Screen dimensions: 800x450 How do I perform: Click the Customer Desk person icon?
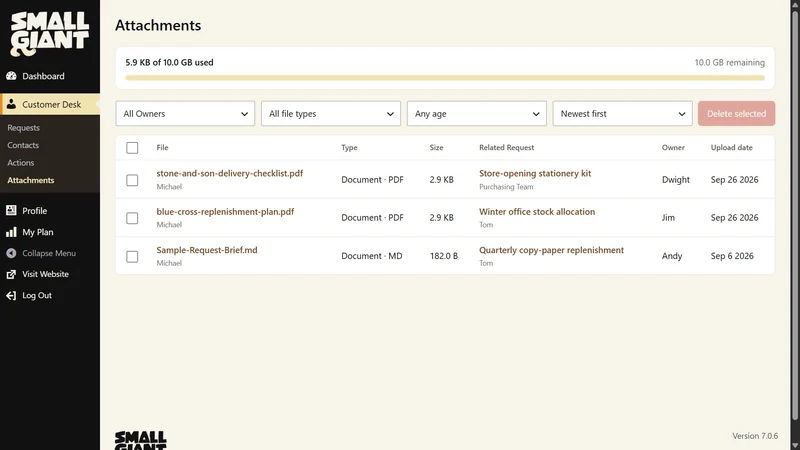tap(11, 104)
